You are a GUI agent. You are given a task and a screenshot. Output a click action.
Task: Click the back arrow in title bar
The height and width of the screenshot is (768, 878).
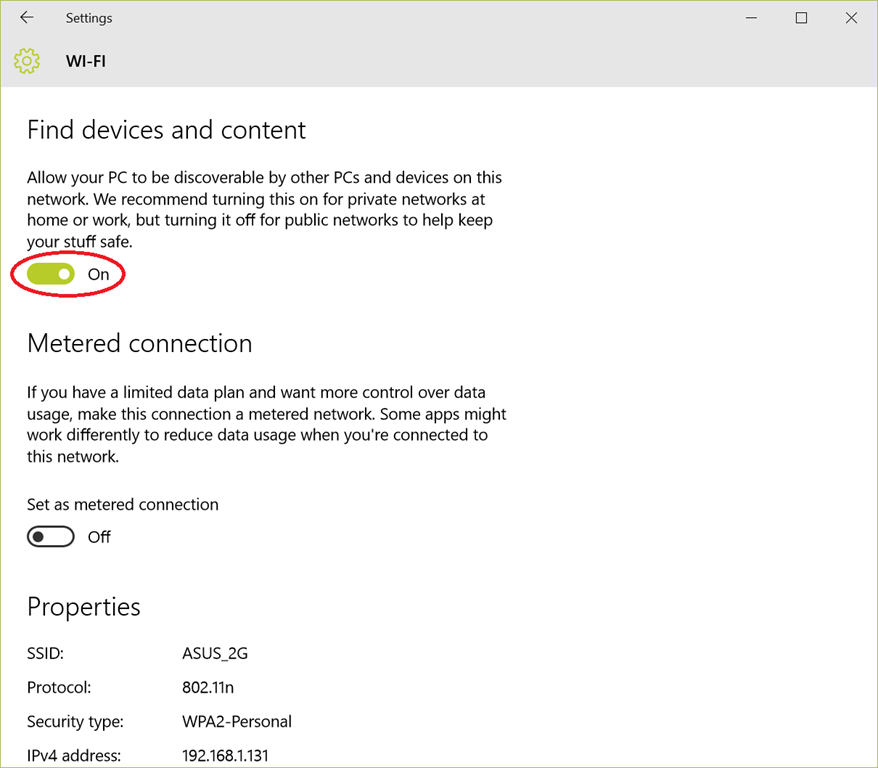(x=27, y=18)
